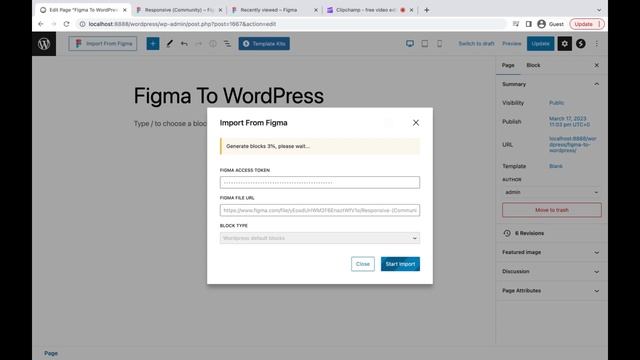640x360 pixels.
Task: Open the lightning bolt plugin icon
Action: [580, 44]
